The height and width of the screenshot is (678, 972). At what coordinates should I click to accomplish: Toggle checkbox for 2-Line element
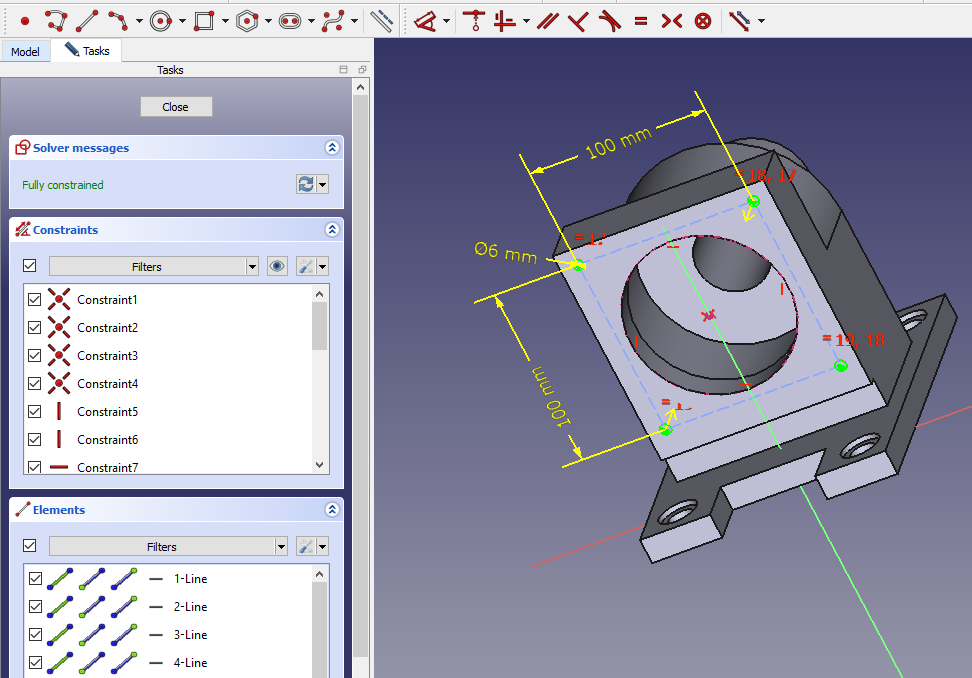pos(35,607)
